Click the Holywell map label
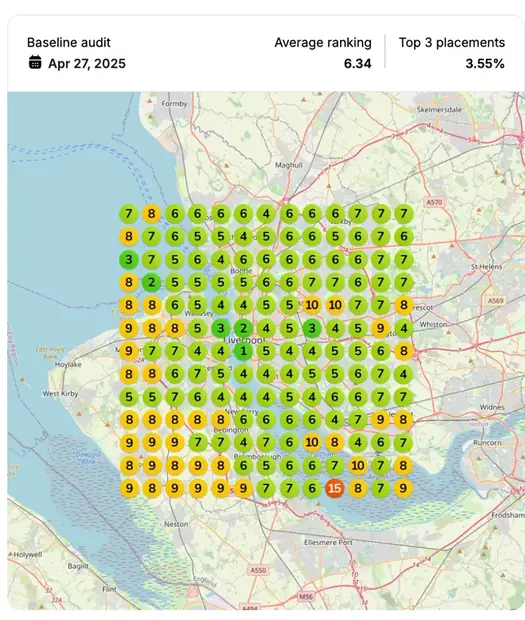This screenshot has width=525, height=620. click(28, 555)
